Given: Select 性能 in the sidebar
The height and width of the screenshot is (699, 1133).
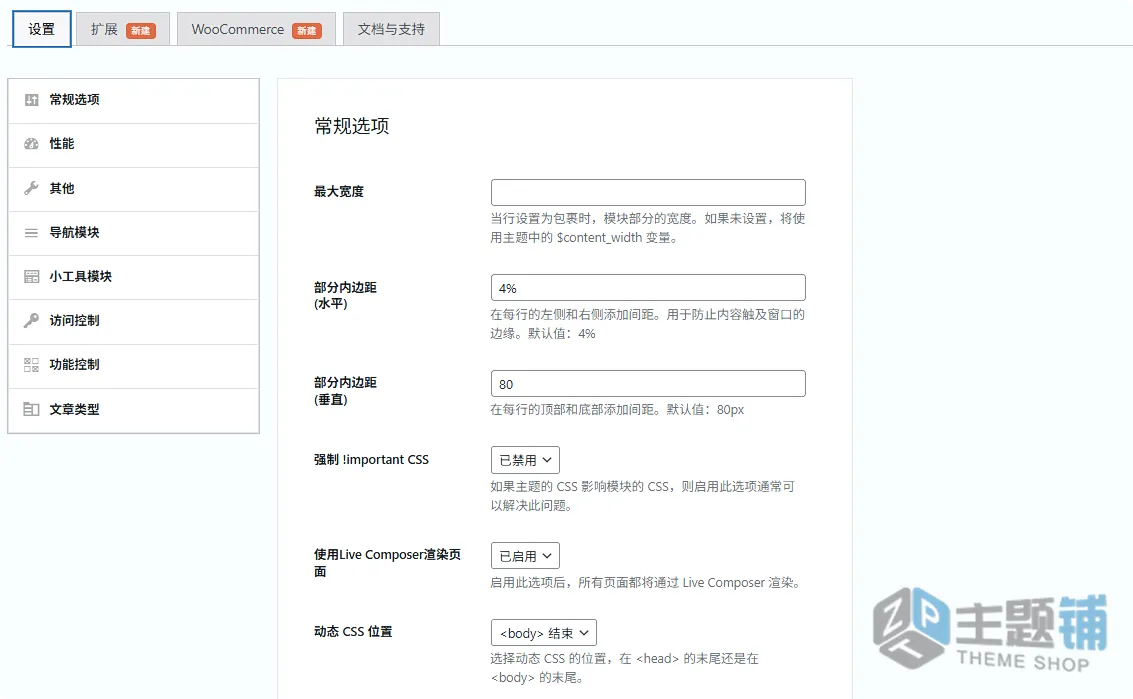Looking at the screenshot, I should click(x=134, y=145).
